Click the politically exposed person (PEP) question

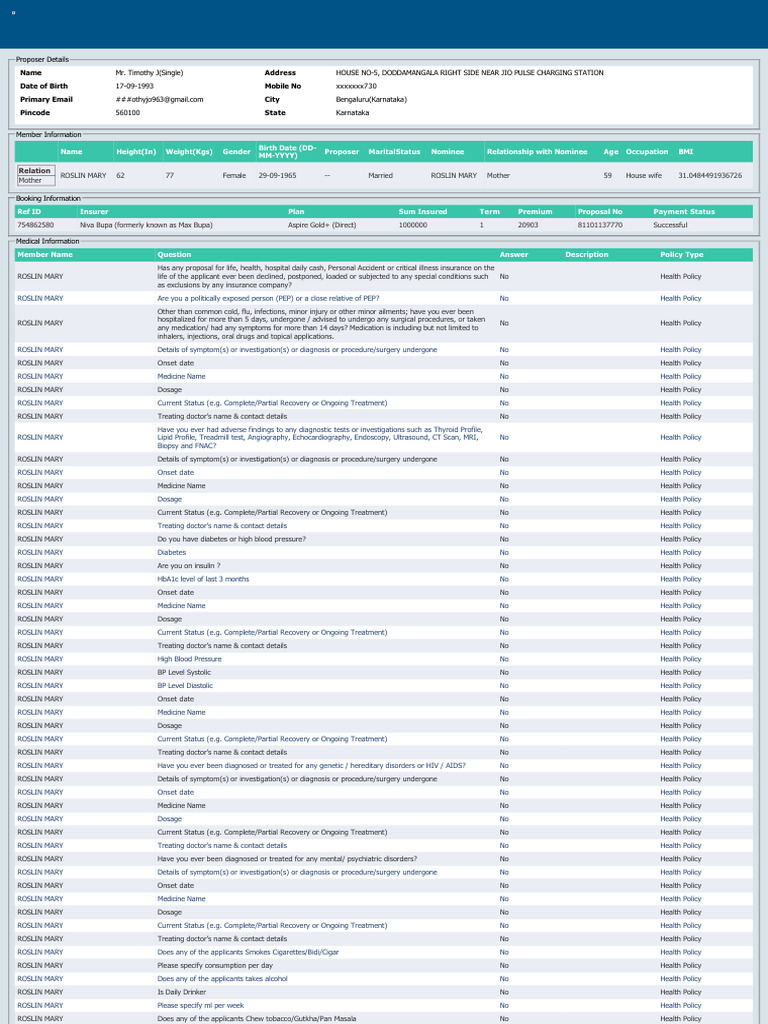268,298
